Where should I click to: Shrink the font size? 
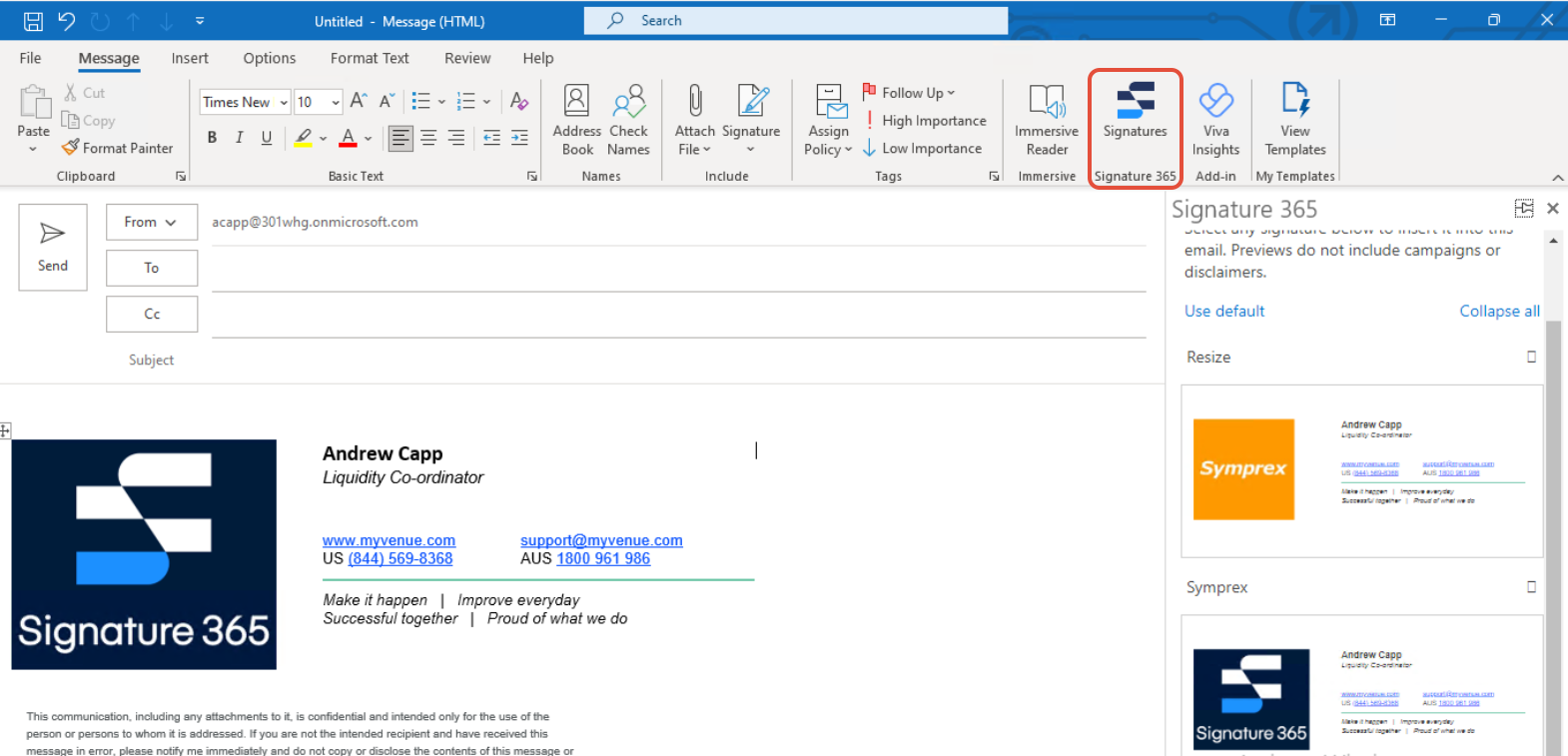click(386, 102)
